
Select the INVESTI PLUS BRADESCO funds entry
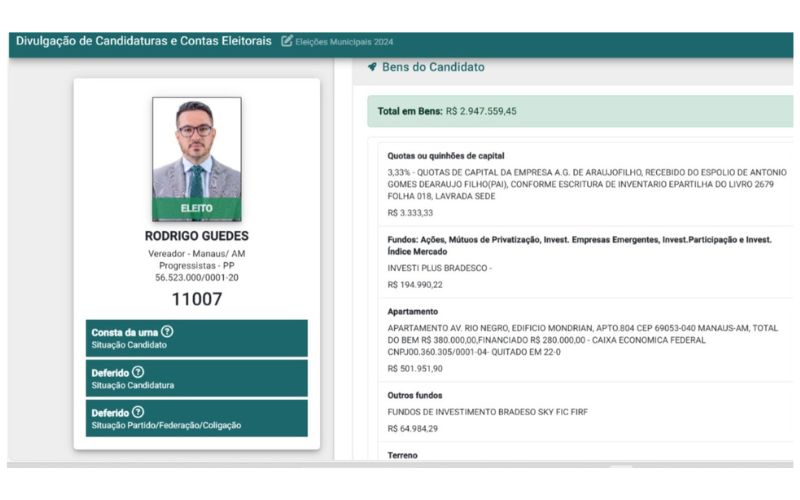[x=586, y=262]
